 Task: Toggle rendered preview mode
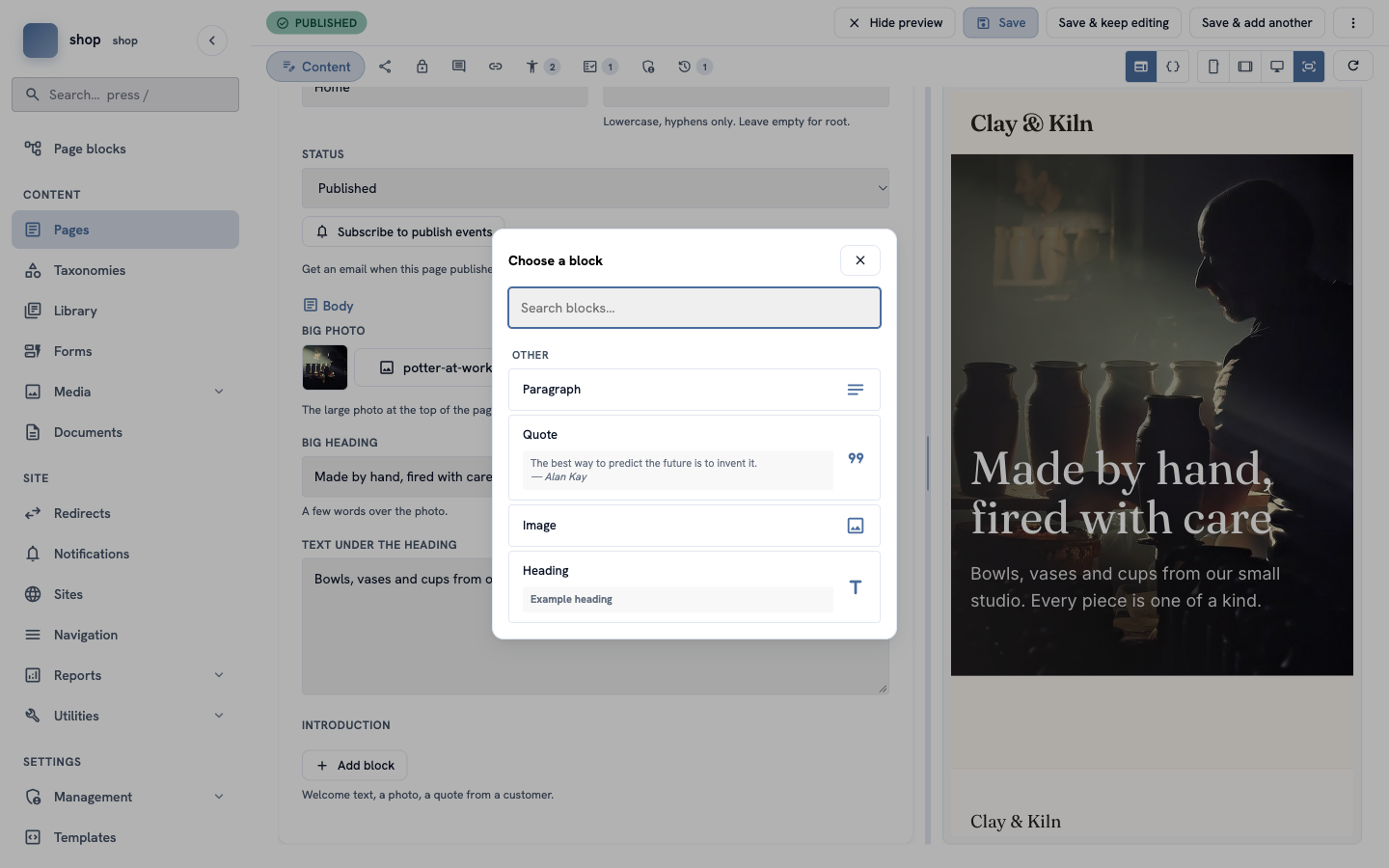[1141, 67]
